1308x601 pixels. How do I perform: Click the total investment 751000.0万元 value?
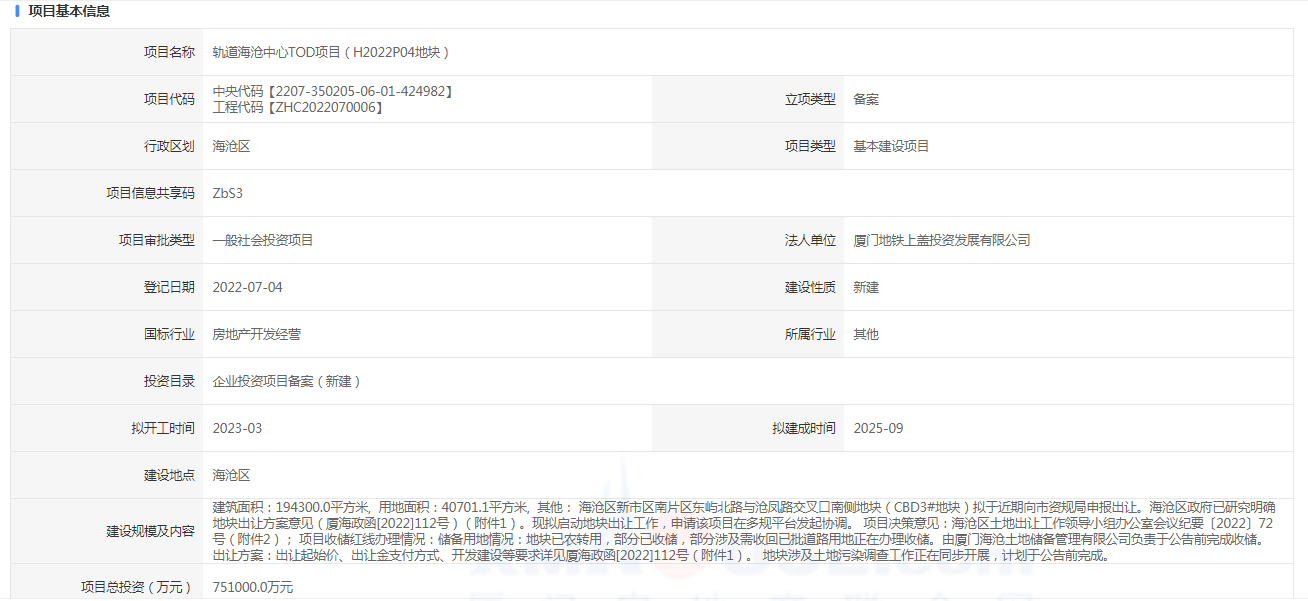pos(253,587)
